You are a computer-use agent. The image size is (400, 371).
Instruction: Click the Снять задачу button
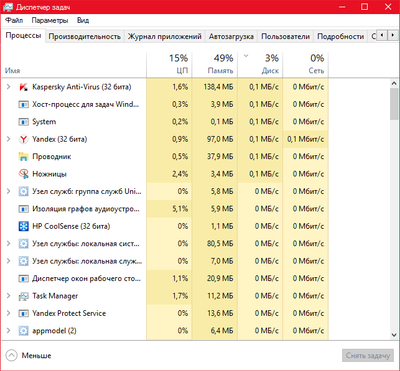[x=368, y=356]
